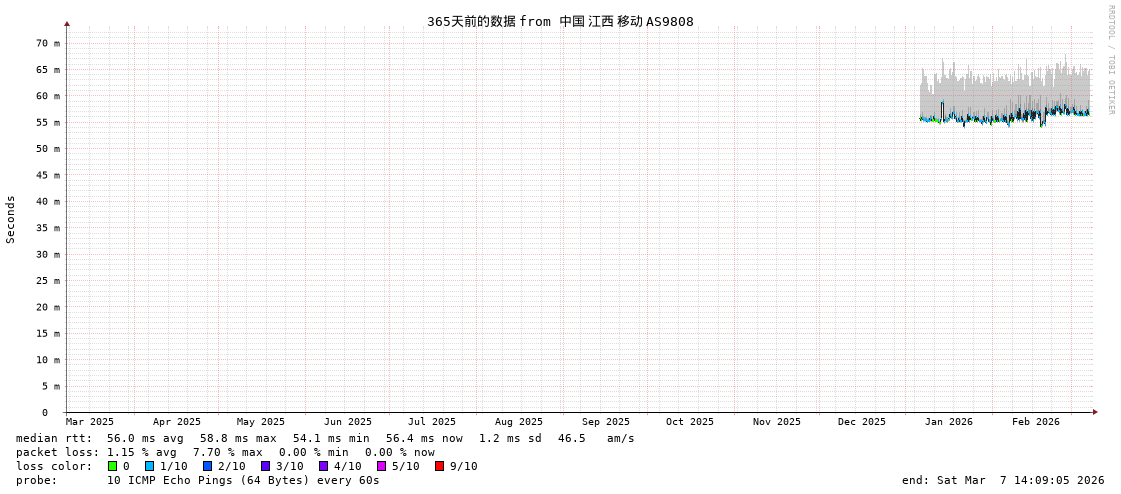The width and height of the screenshot is (1121, 494).
Task: Click the RRDTOOL / TOBI OETIKER watermark
Action: tap(1111, 60)
